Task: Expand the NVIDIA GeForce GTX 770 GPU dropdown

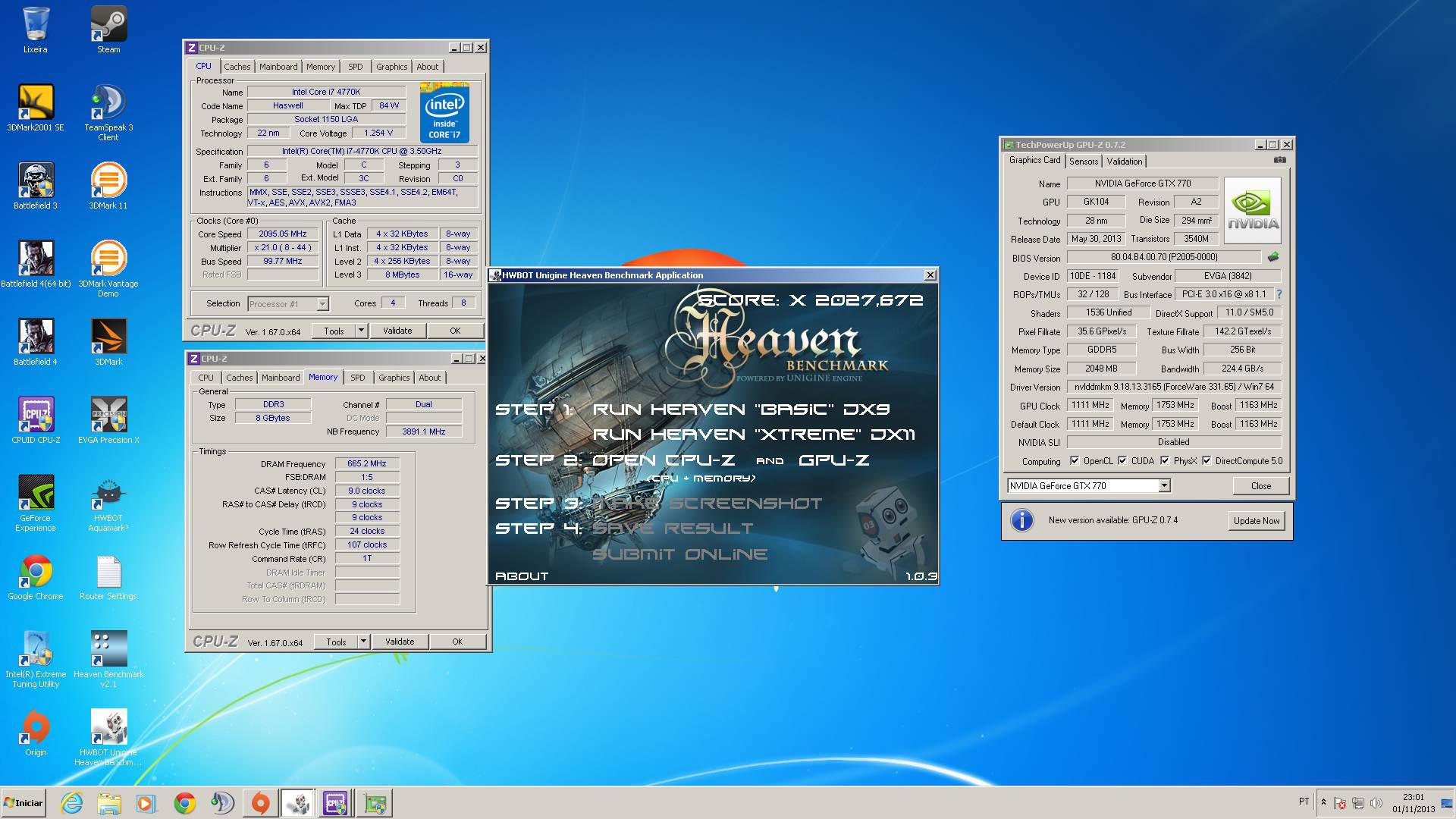Action: click(1164, 486)
